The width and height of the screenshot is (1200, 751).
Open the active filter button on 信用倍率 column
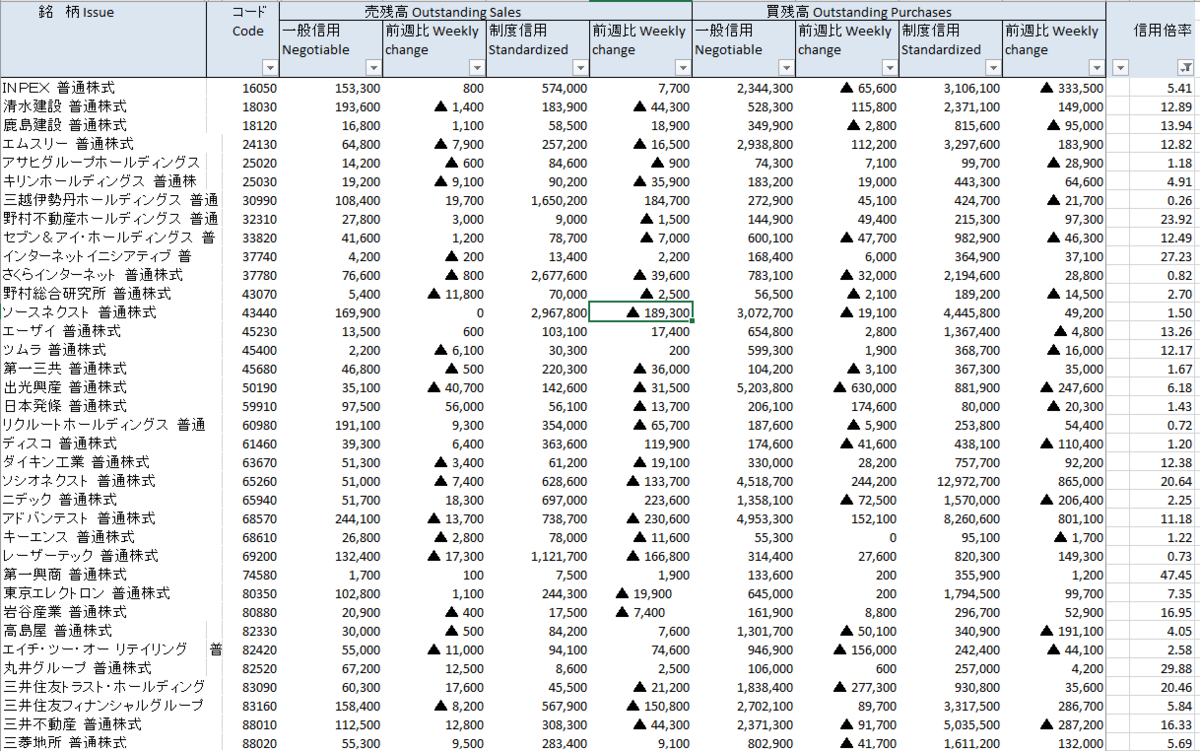[1185, 67]
